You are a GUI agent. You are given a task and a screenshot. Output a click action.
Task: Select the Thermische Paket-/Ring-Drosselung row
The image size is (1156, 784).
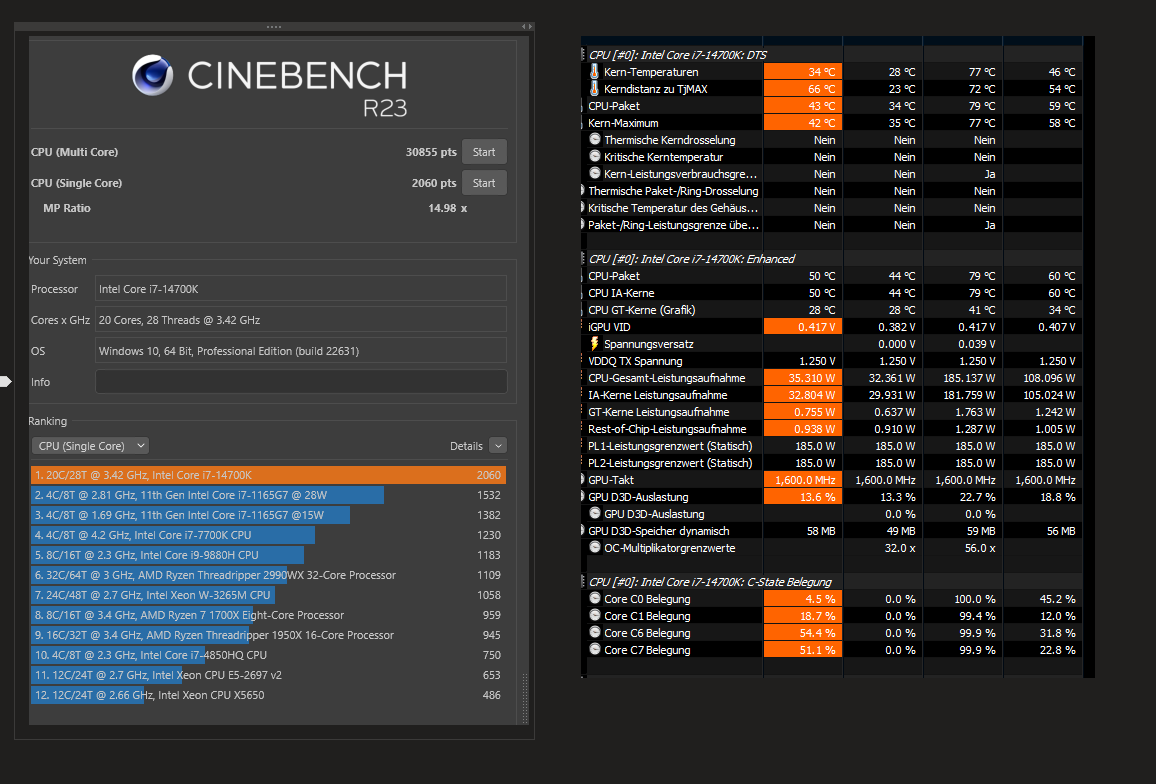[x=831, y=190]
